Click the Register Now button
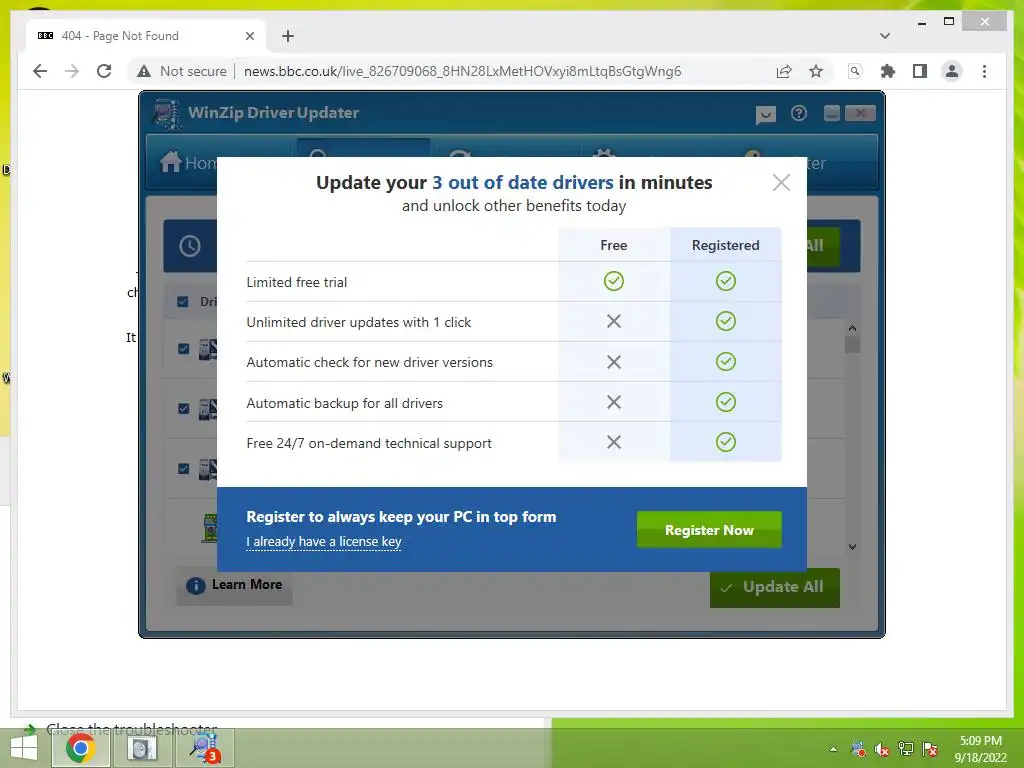The height and width of the screenshot is (768, 1024). tap(709, 530)
